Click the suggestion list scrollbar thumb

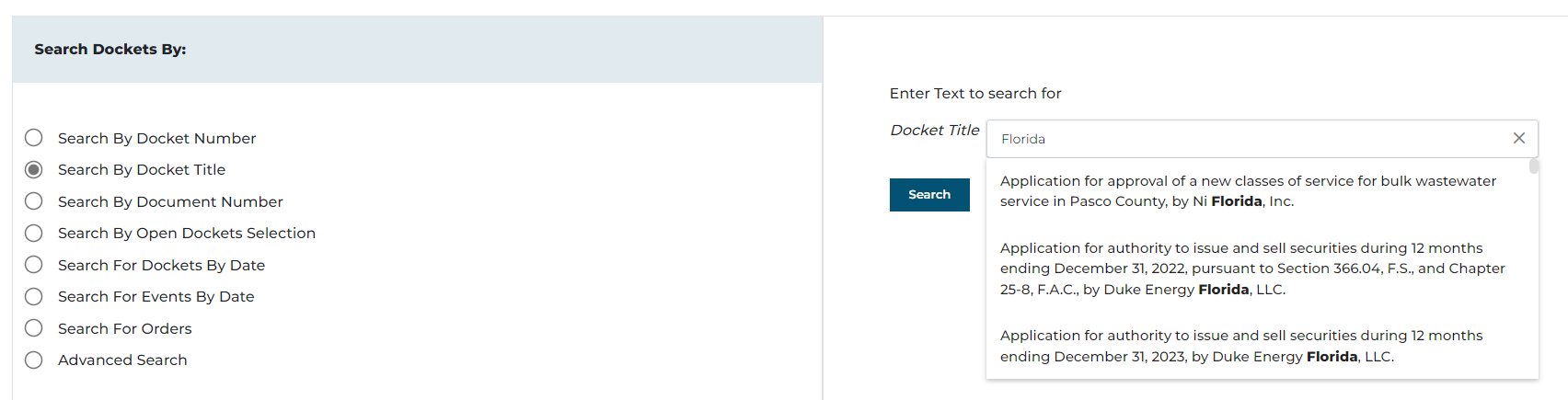click(x=1534, y=166)
